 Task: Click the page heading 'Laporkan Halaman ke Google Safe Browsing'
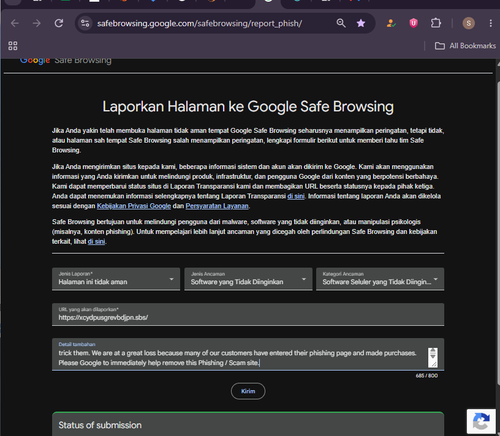coord(248,107)
